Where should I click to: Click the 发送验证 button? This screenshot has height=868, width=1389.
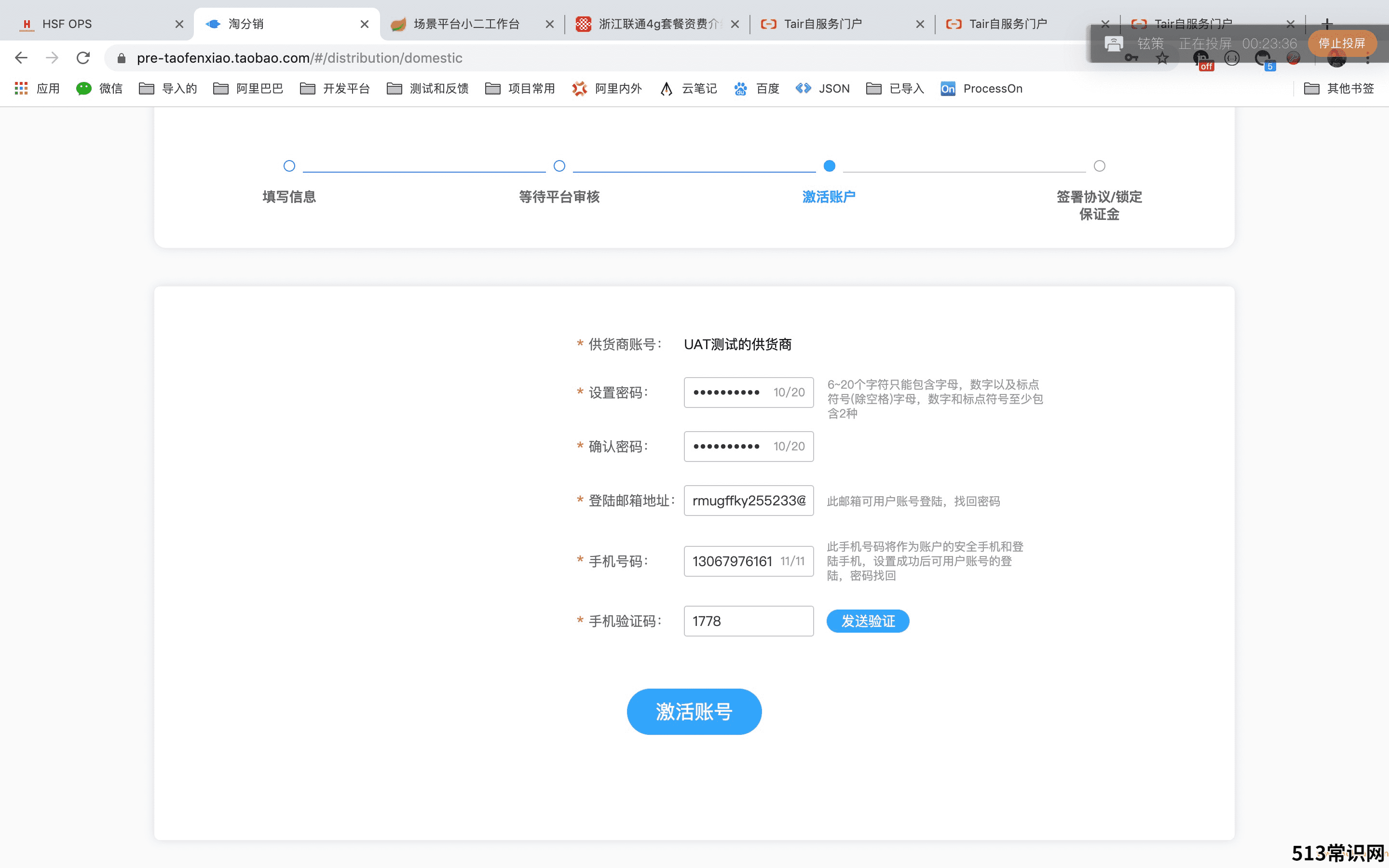pos(868,621)
